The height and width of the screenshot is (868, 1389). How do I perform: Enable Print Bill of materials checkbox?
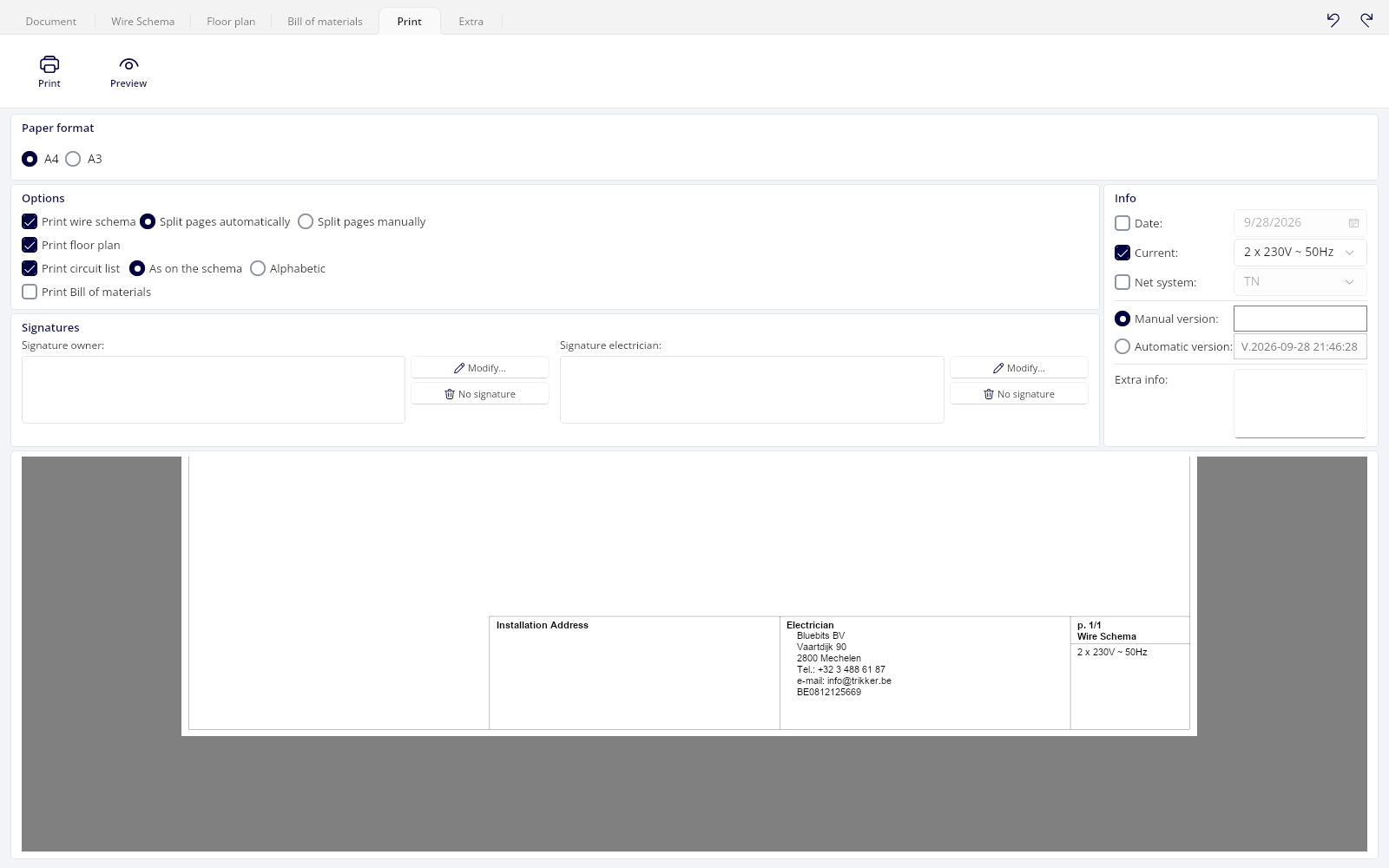[x=30, y=292]
